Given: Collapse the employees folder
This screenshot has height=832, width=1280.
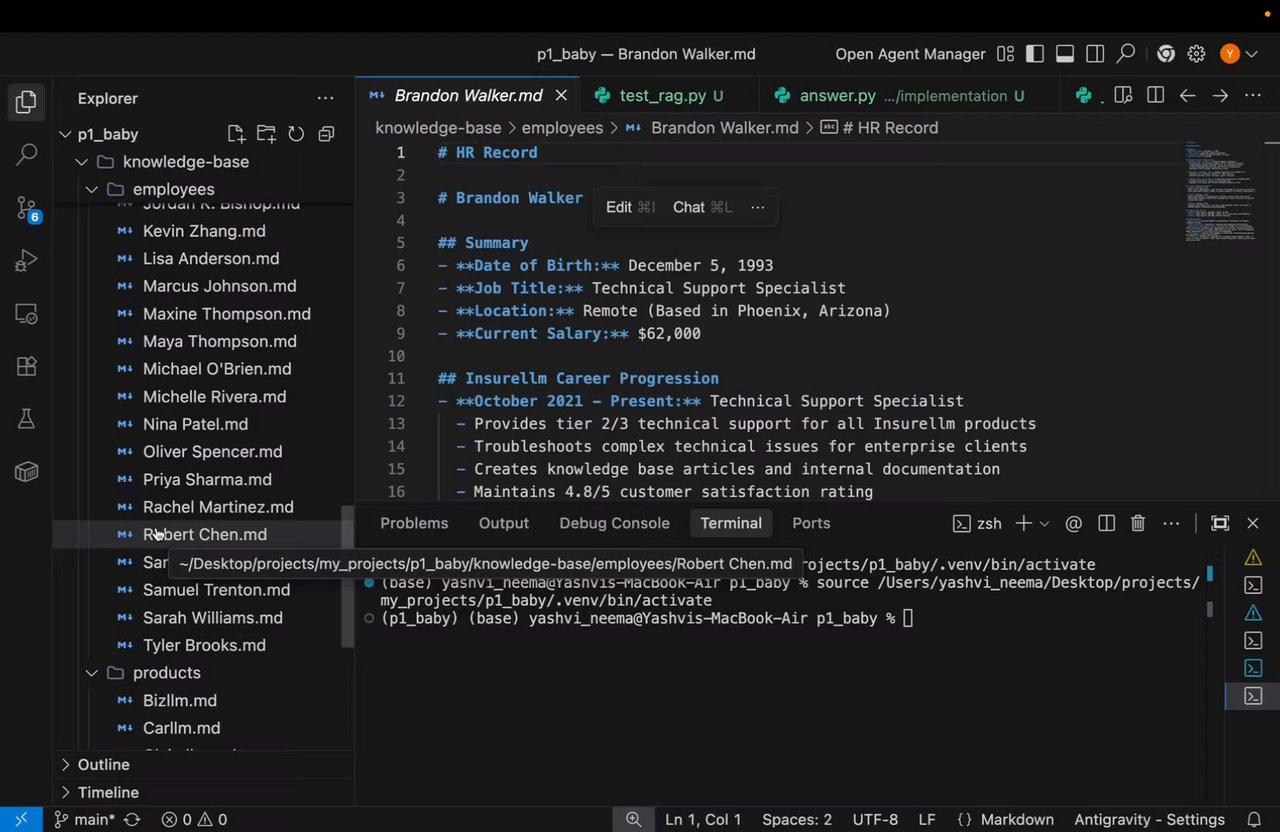Looking at the screenshot, I should pos(91,189).
